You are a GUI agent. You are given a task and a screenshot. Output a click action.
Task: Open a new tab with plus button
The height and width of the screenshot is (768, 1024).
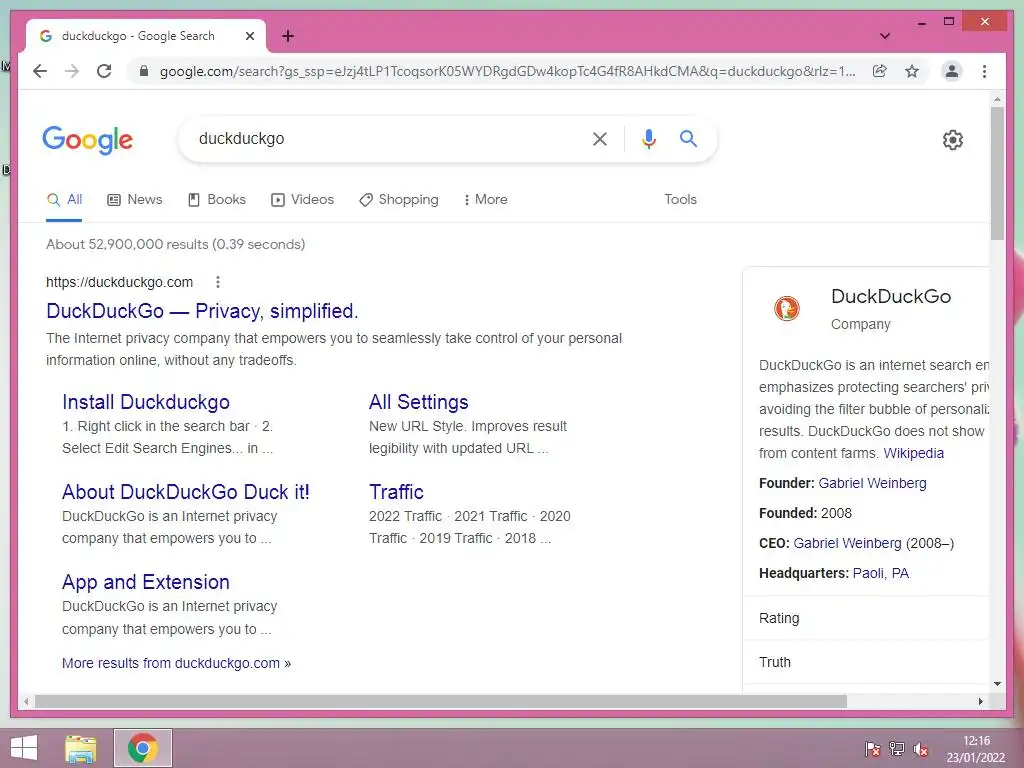[x=288, y=36]
